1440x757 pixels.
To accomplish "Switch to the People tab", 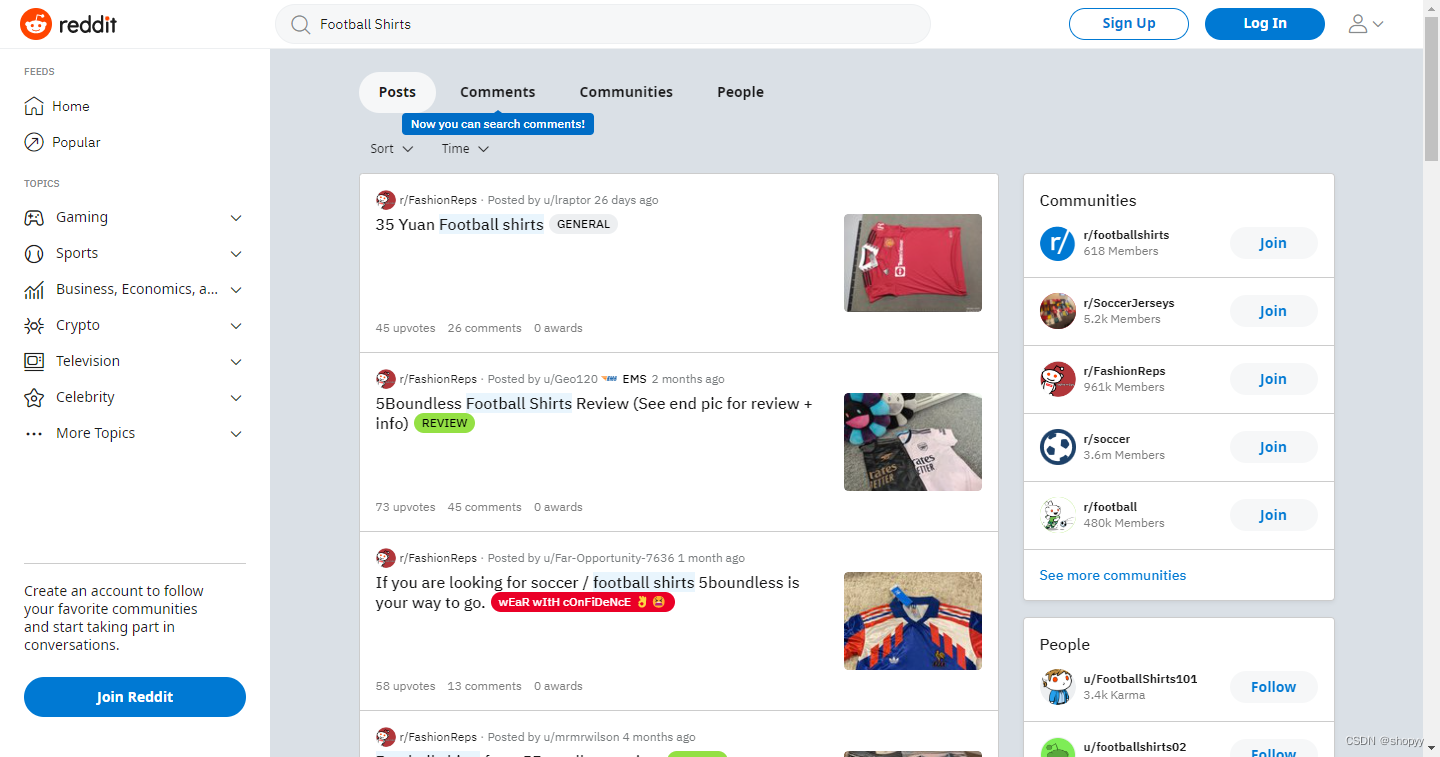I will point(740,92).
